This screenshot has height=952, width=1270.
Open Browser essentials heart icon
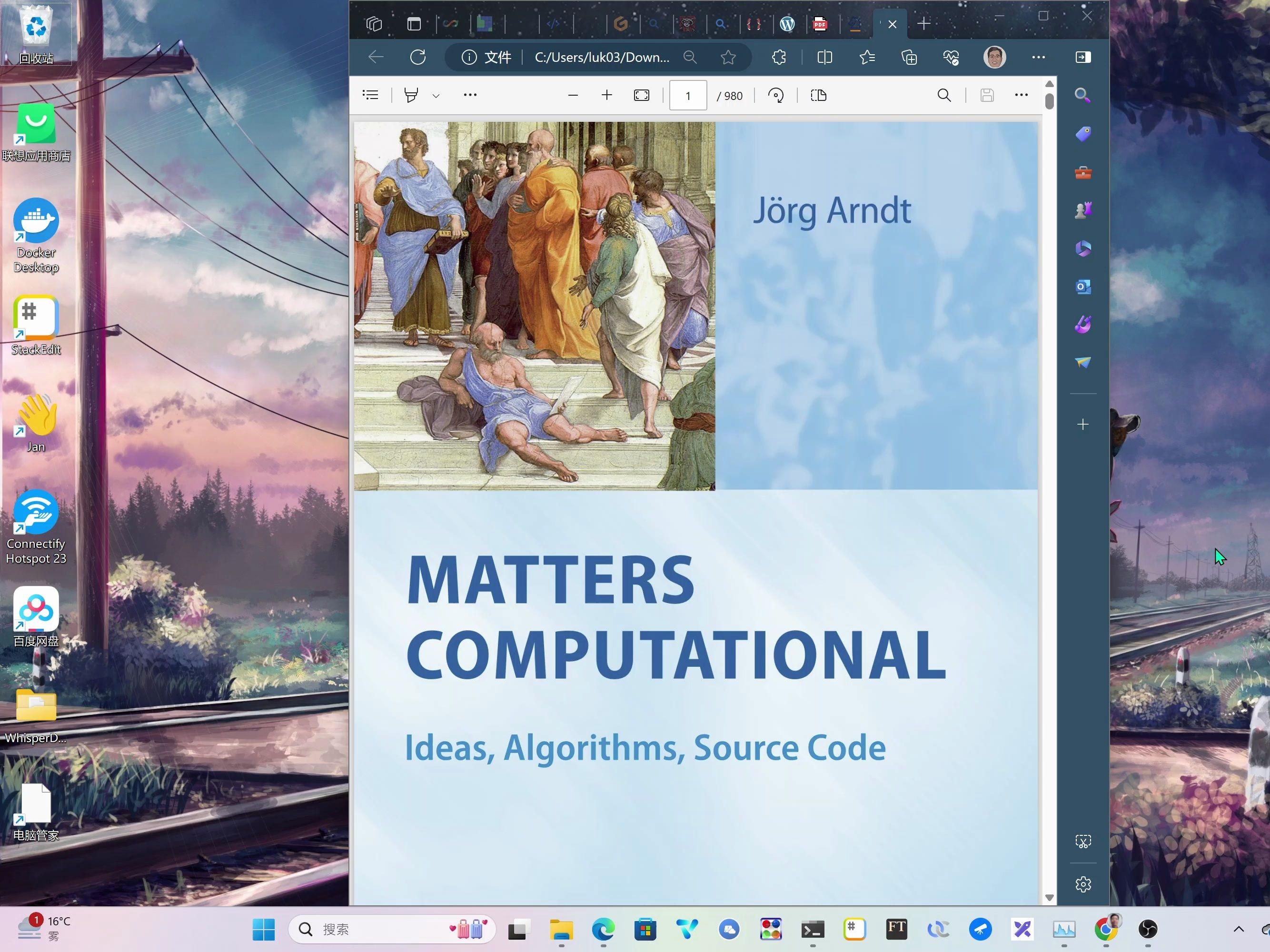952,57
